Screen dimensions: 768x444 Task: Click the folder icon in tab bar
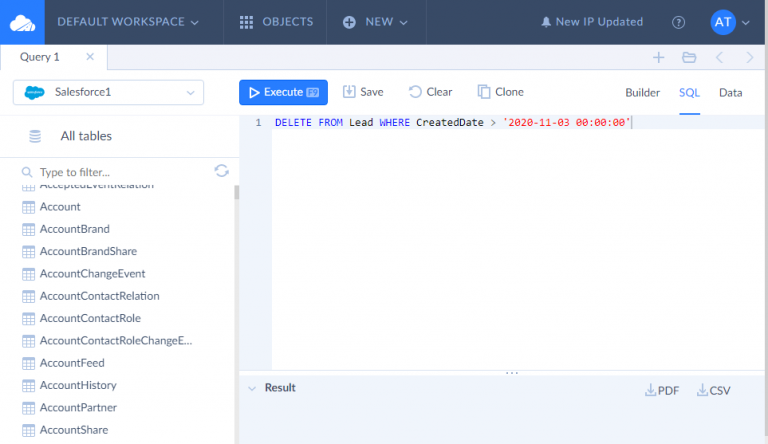[x=689, y=58]
